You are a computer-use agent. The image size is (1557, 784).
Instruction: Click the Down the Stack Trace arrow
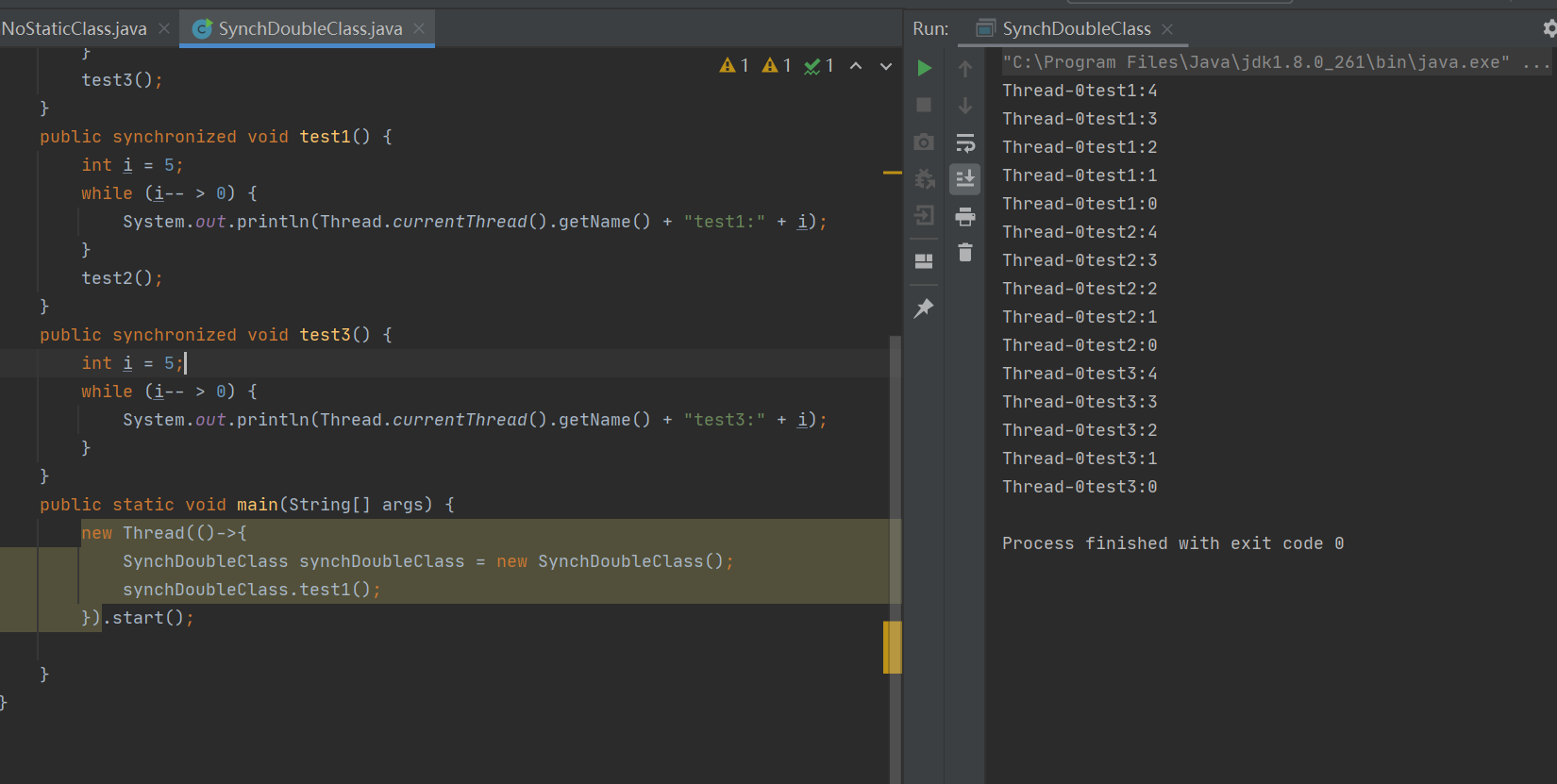[965, 105]
